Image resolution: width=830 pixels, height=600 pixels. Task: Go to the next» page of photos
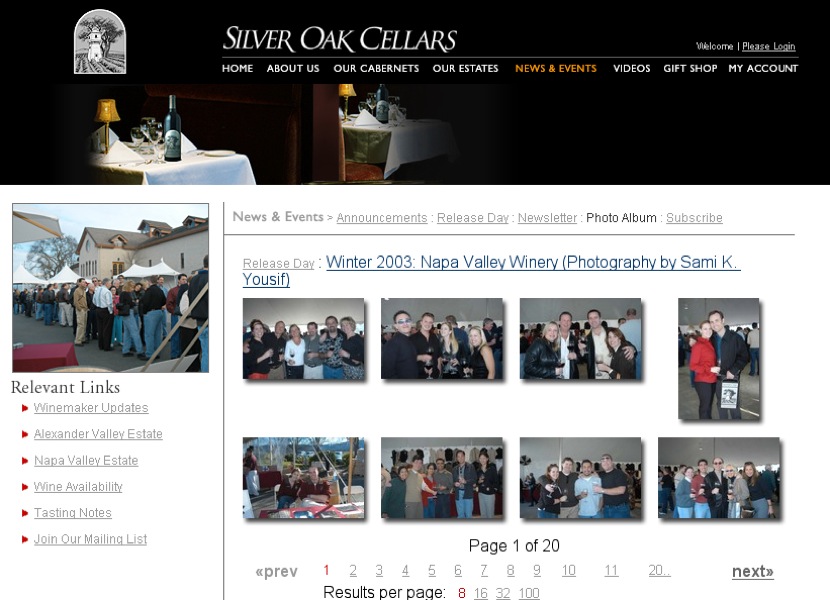click(x=752, y=572)
